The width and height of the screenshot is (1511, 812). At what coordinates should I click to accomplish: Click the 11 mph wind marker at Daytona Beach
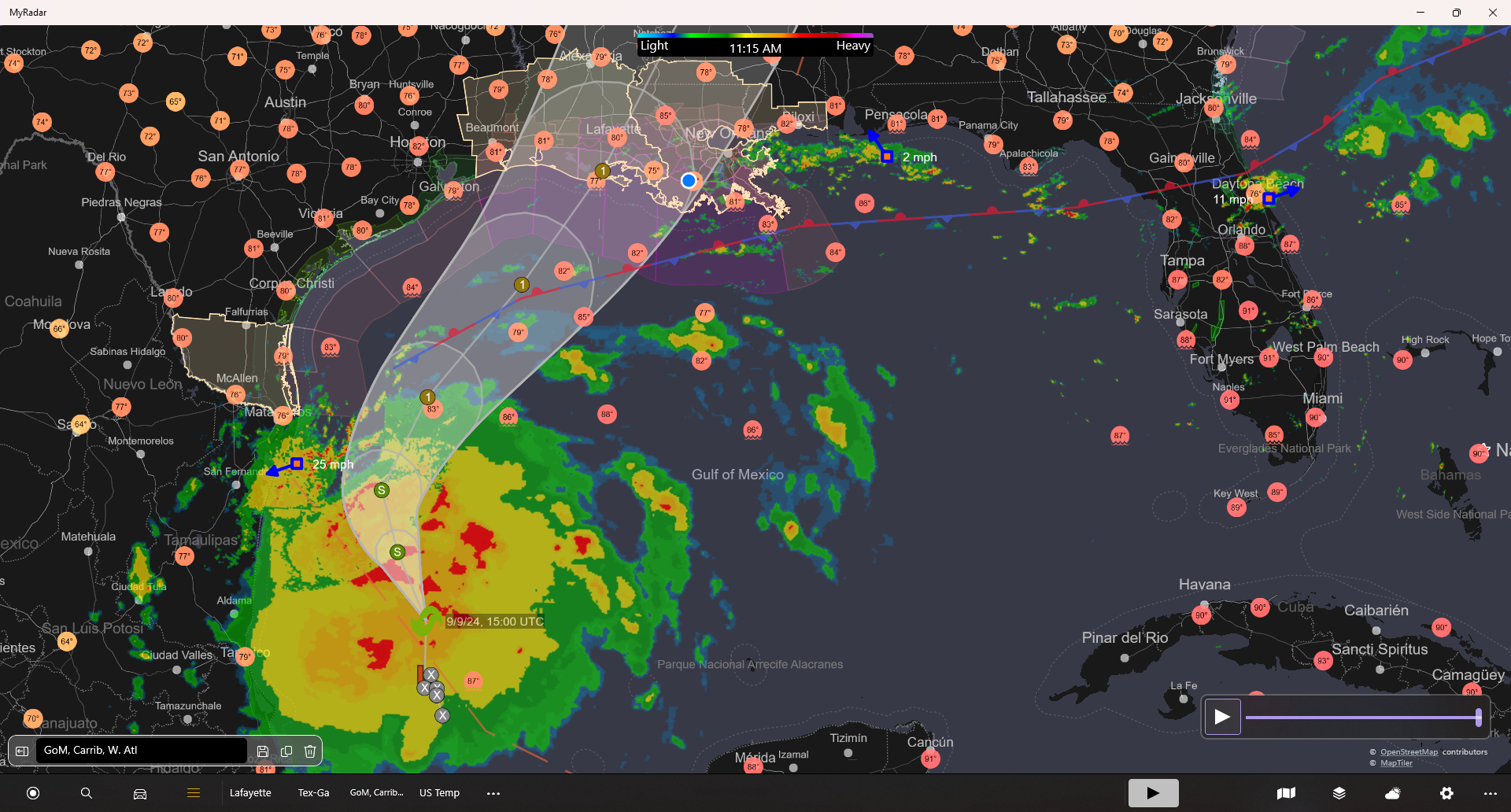coord(1268,198)
